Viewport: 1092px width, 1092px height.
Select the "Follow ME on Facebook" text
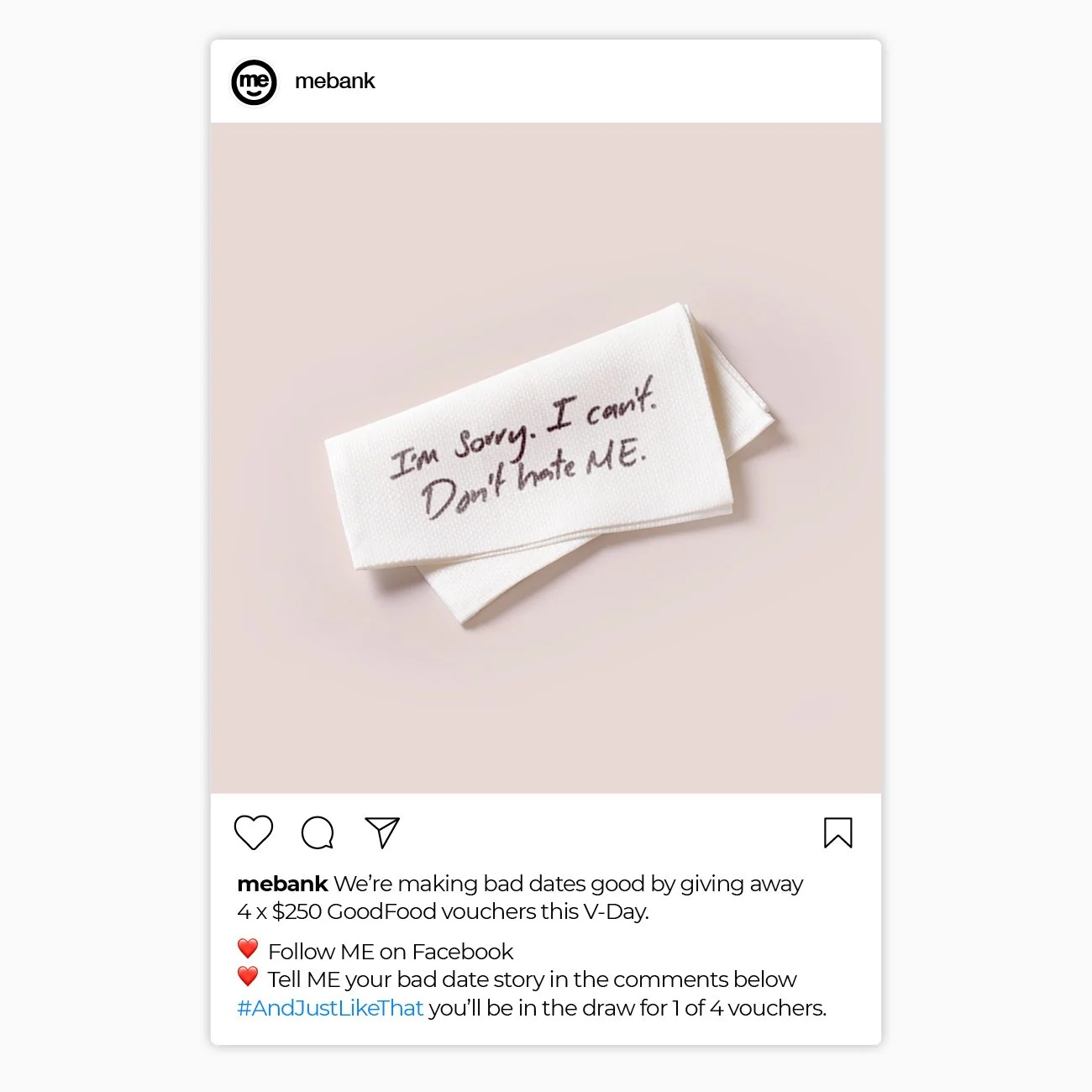tap(391, 952)
